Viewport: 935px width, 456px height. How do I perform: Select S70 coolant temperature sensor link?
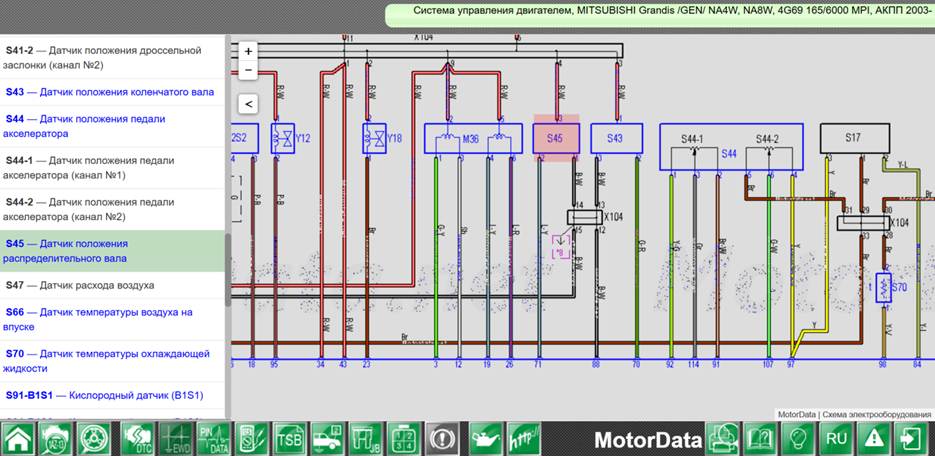pyautogui.click(x=107, y=361)
